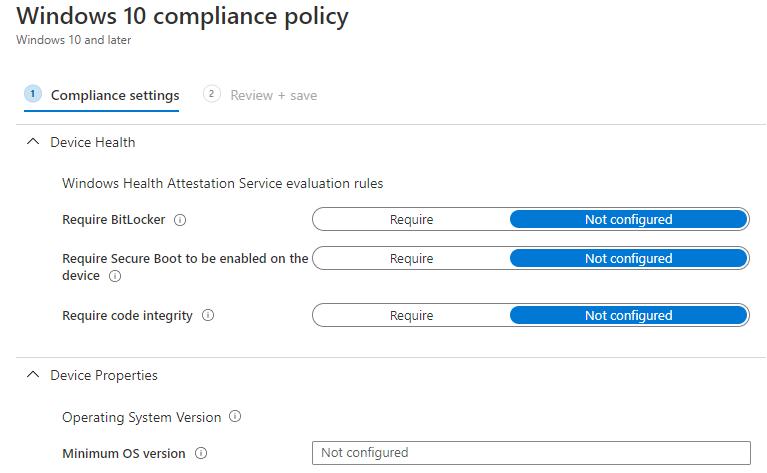The height and width of the screenshot is (473, 767).
Task: Click the Secure Boot setting info icon
Action: click(115, 276)
